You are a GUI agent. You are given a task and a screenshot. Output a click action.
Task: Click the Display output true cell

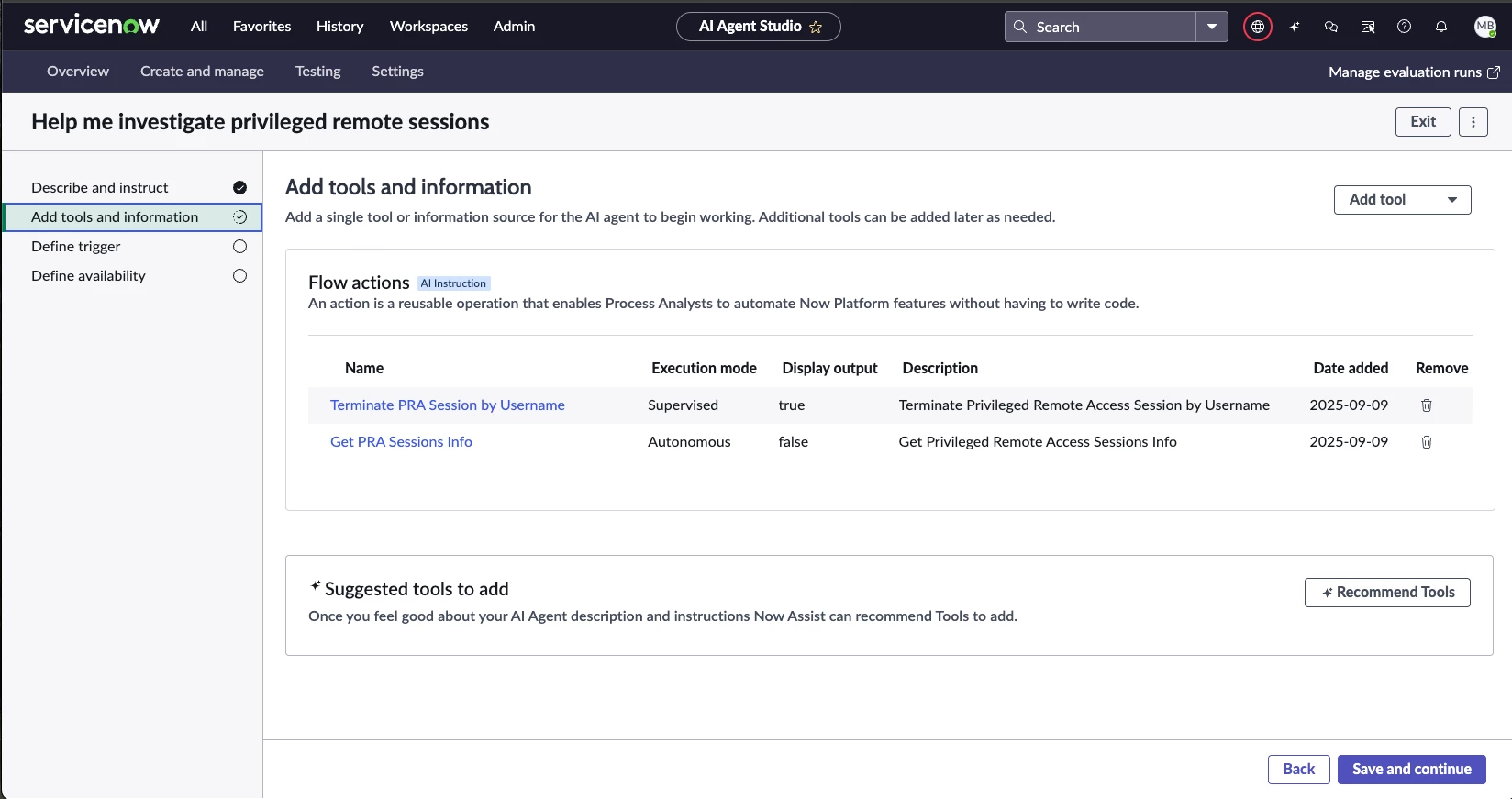[792, 405]
